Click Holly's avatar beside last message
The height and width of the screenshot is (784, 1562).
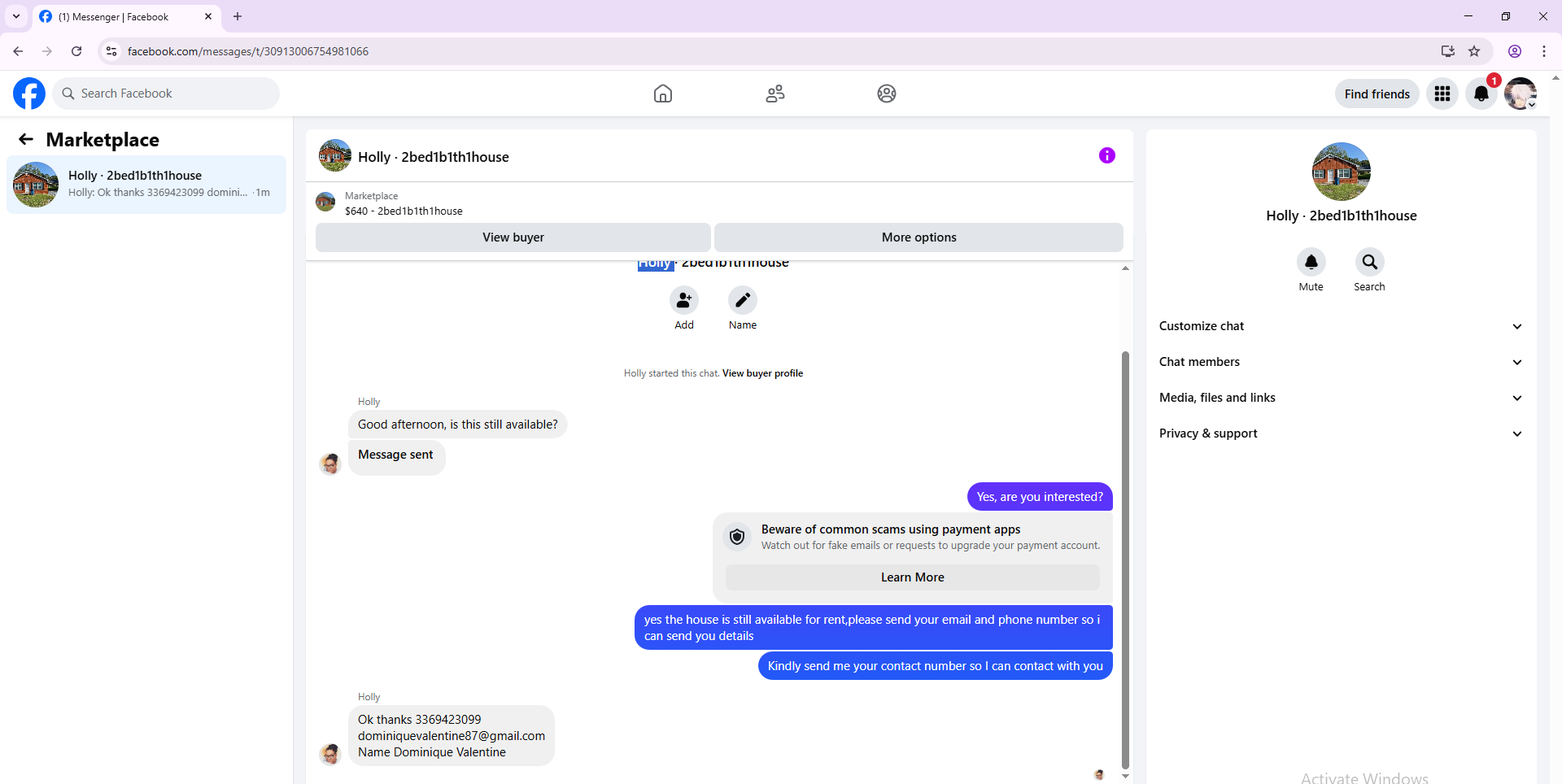click(330, 755)
